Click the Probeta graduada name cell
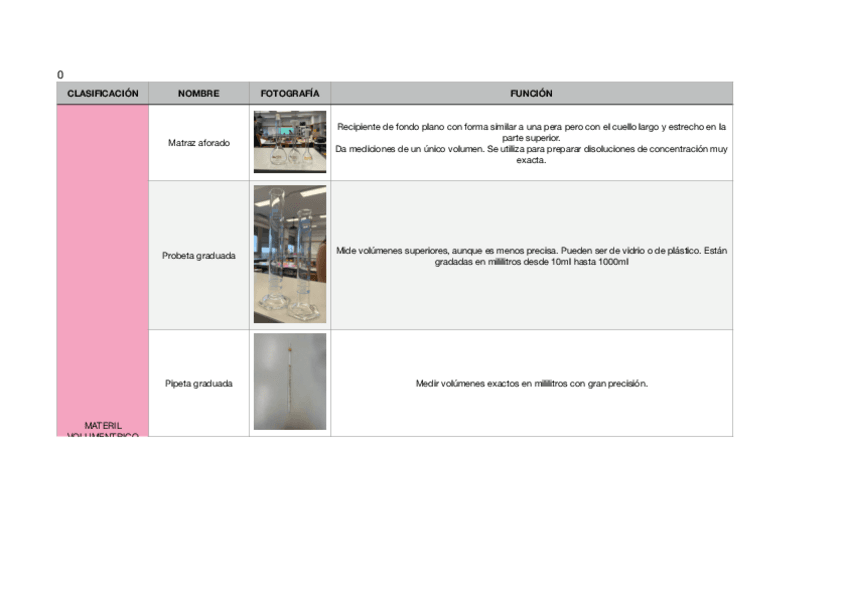The image size is (848, 599). [199, 255]
